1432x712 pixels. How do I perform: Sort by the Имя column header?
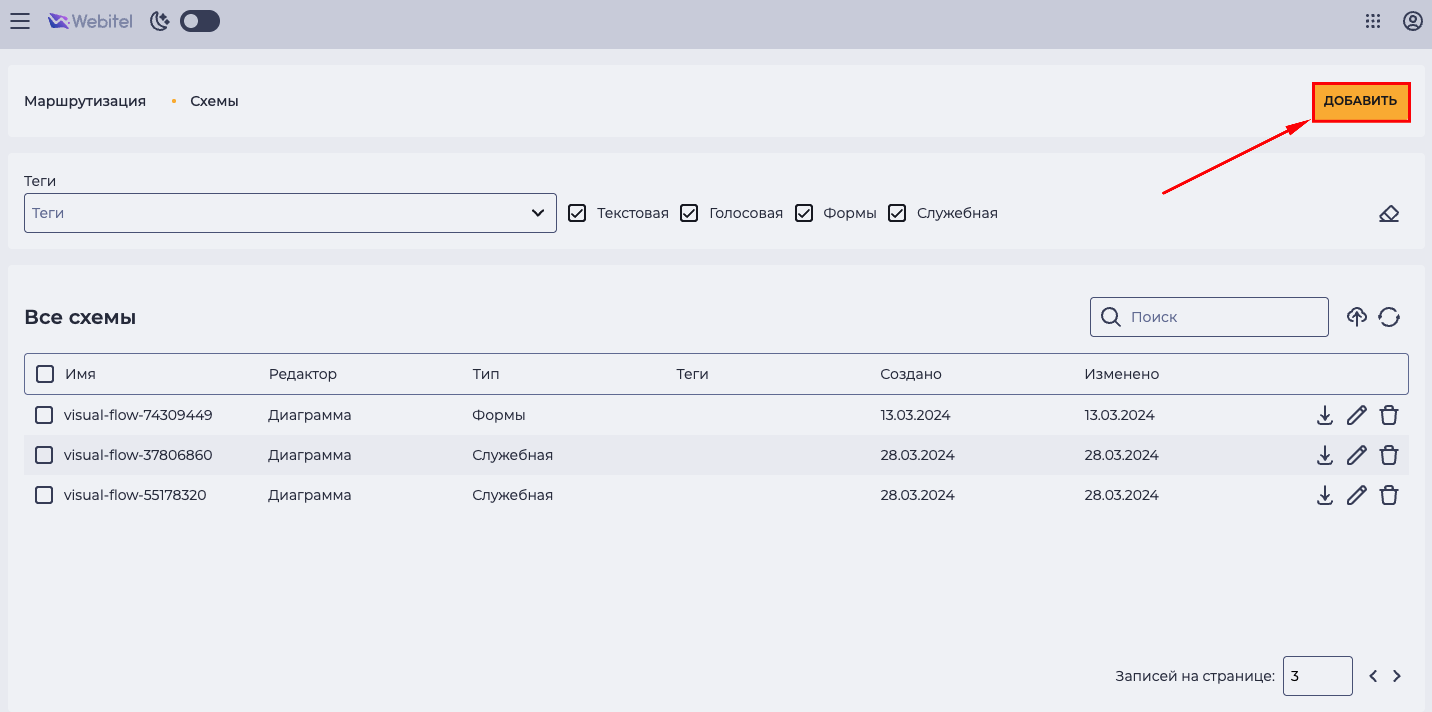click(80, 374)
